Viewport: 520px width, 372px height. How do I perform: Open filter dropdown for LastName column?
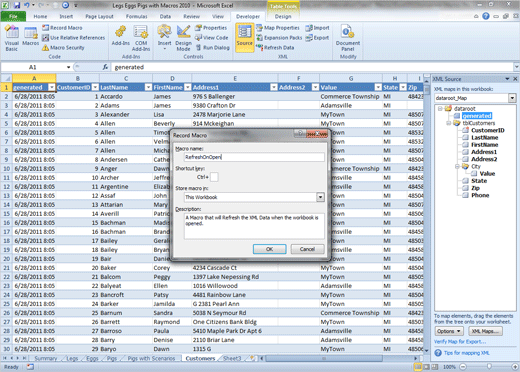click(148, 87)
